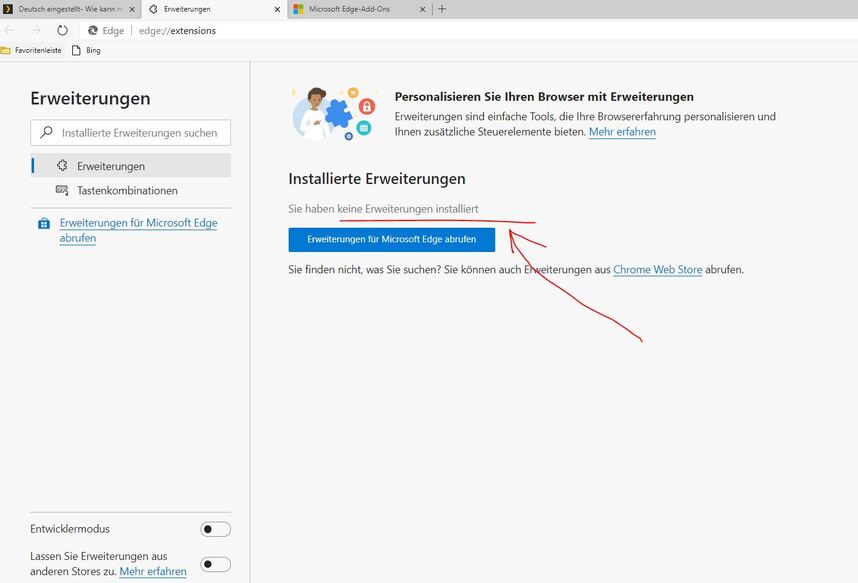The image size is (858, 583).
Task: Select Erweiterungen in the sidebar
Action: pyautogui.click(x=130, y=166)
